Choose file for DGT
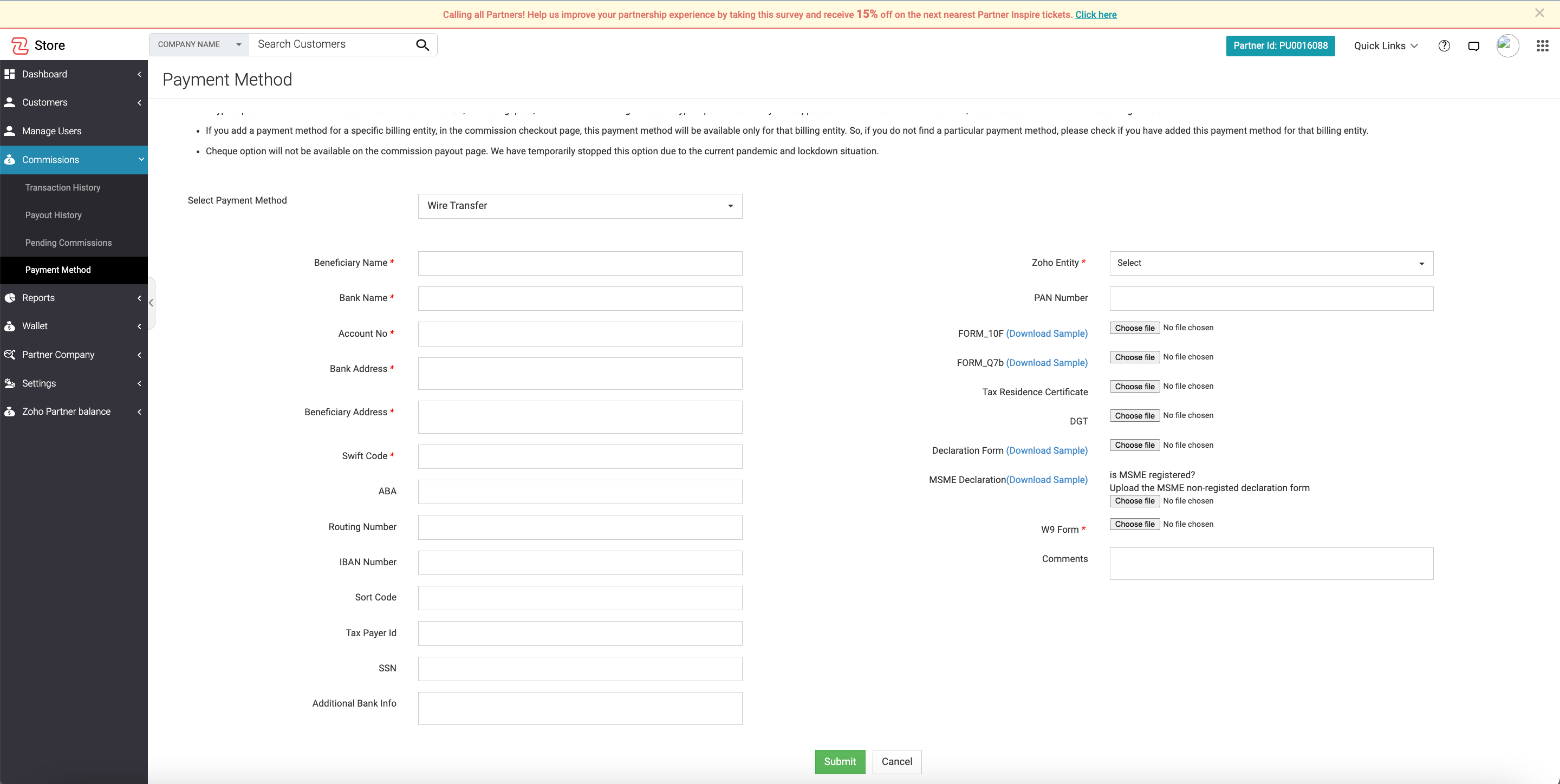Screen dimensions: 1560x784 [x=1134, y=415]
